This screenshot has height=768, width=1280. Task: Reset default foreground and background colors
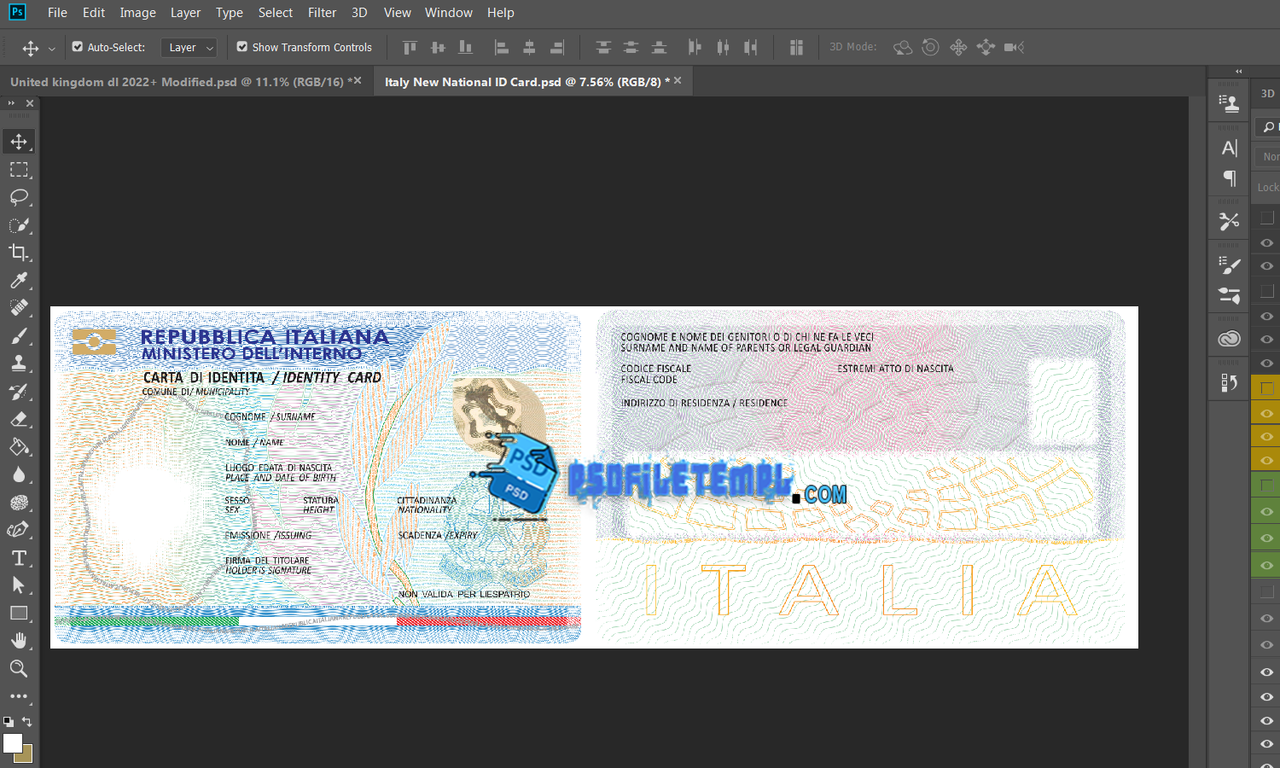click(8, 721)
